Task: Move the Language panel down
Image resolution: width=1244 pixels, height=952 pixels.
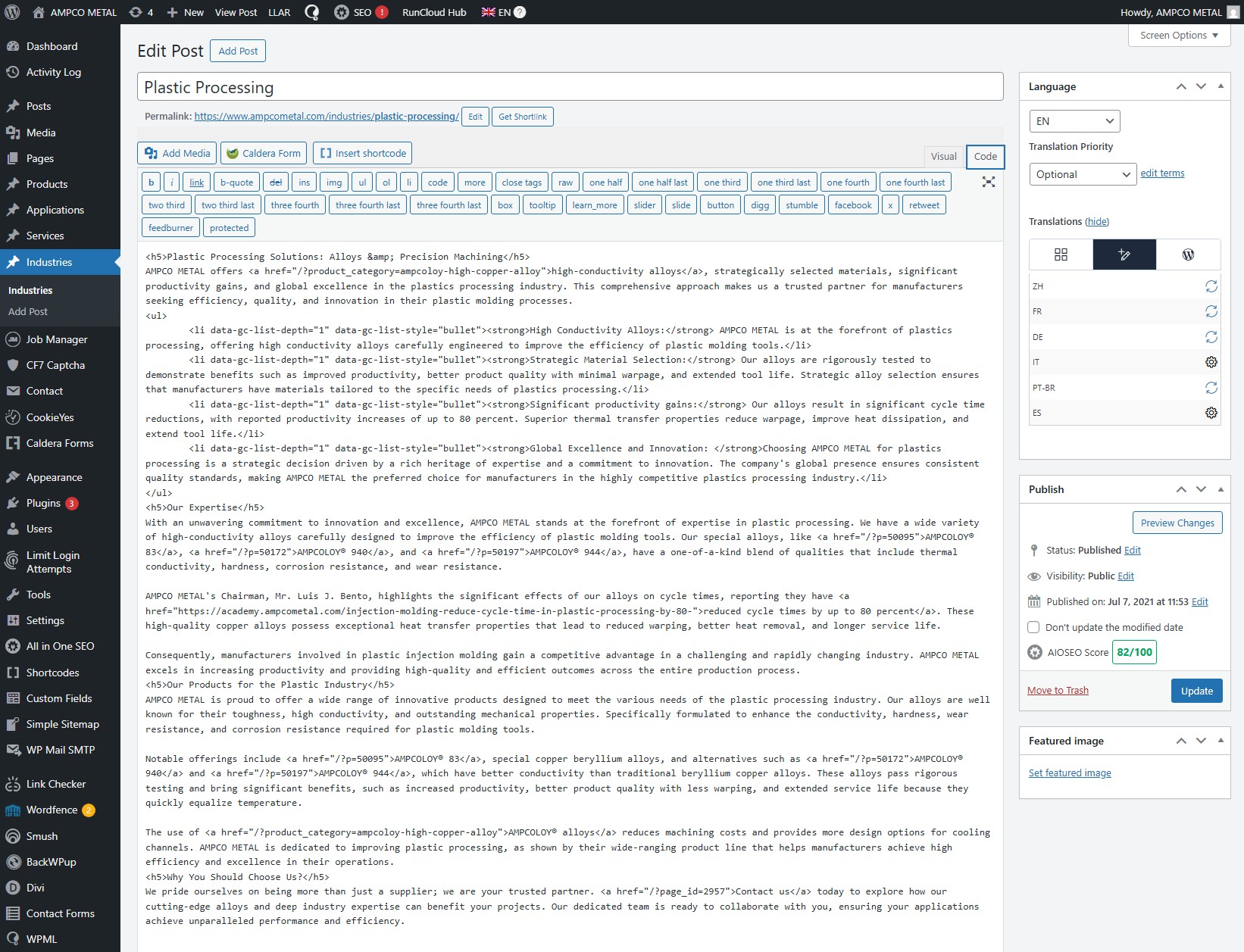Action: pos(1201,86)
